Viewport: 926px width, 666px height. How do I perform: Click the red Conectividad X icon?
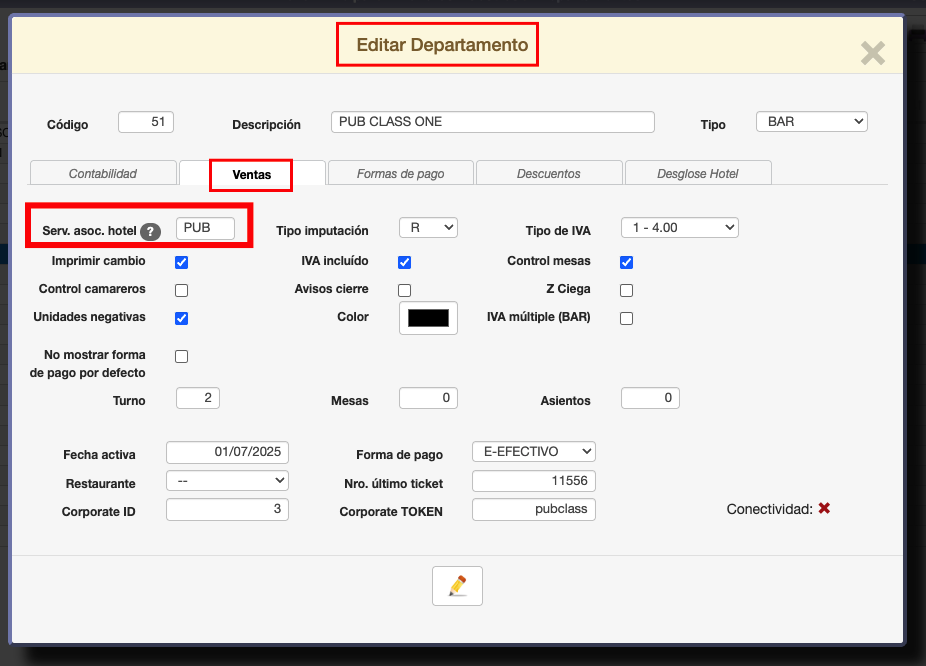[x=824, y=508]
